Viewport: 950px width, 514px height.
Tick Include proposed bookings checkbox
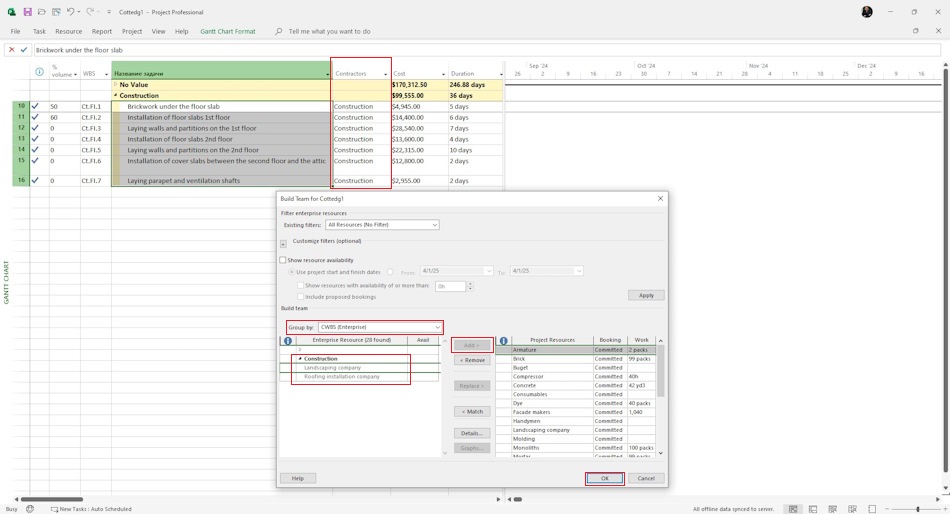click(301, 297)
